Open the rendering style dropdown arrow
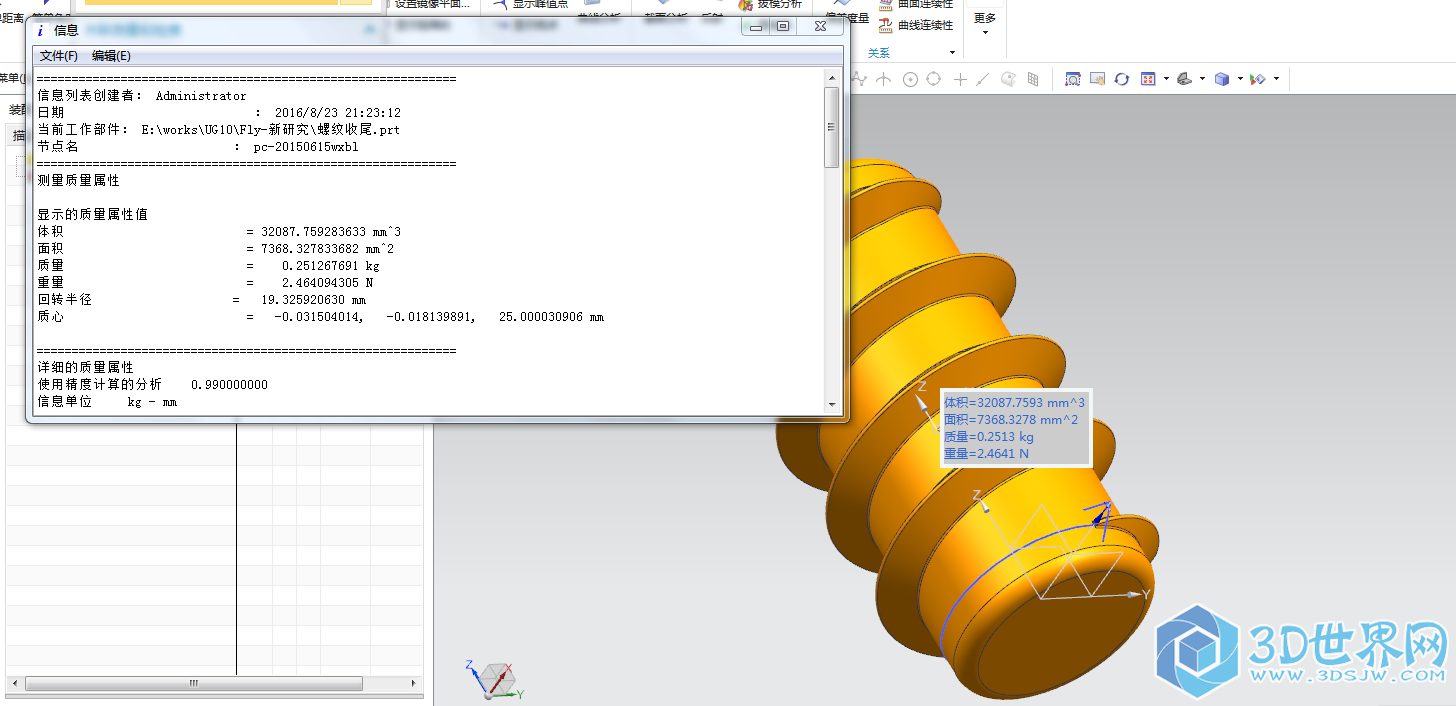Image resolution: width=1456 pixels, height=706 pixels. coord(1240,79)
